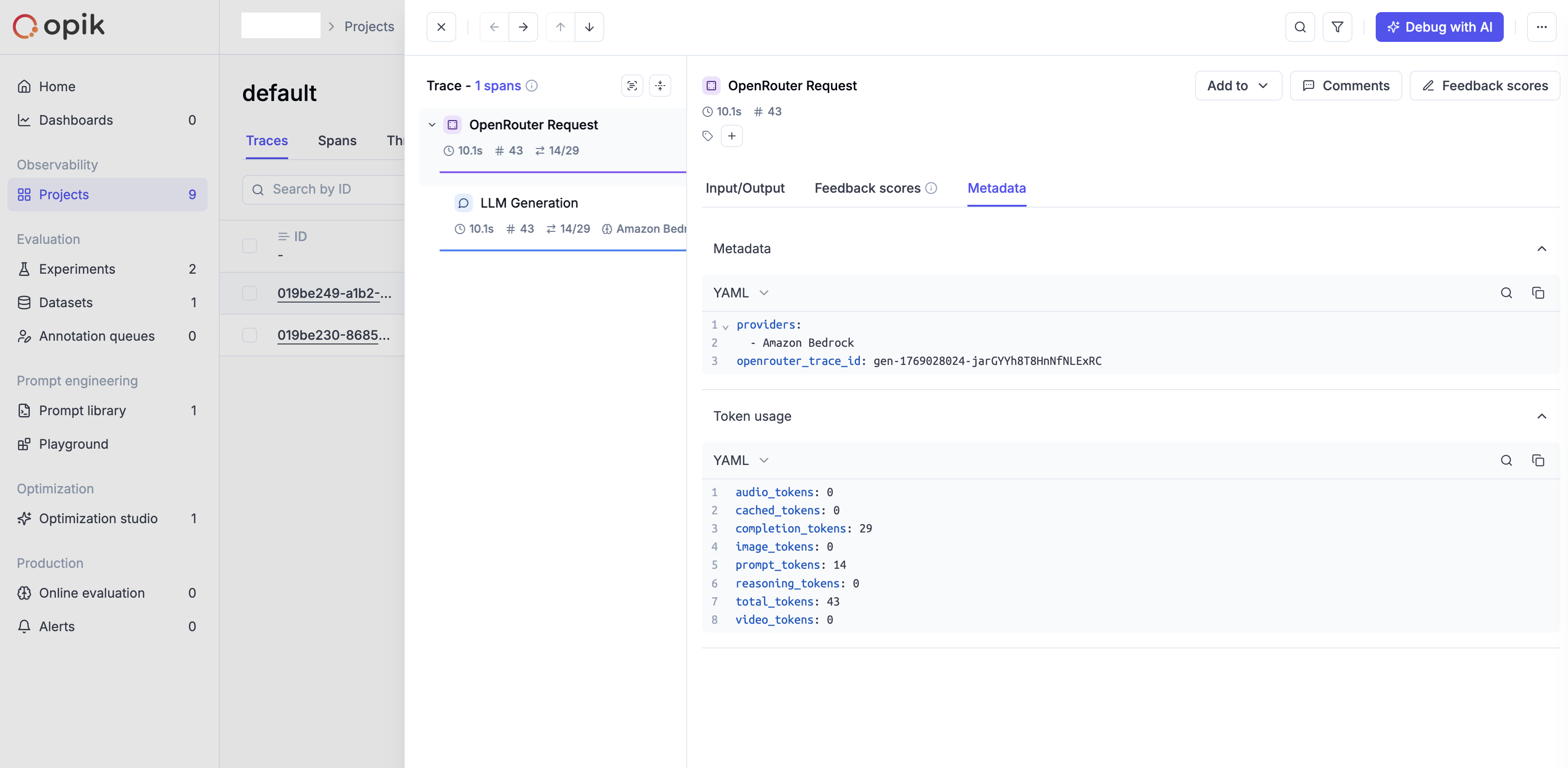Collapse the Token usage section
Viewport: 1568px width, 768px height.
point(1541,416)
